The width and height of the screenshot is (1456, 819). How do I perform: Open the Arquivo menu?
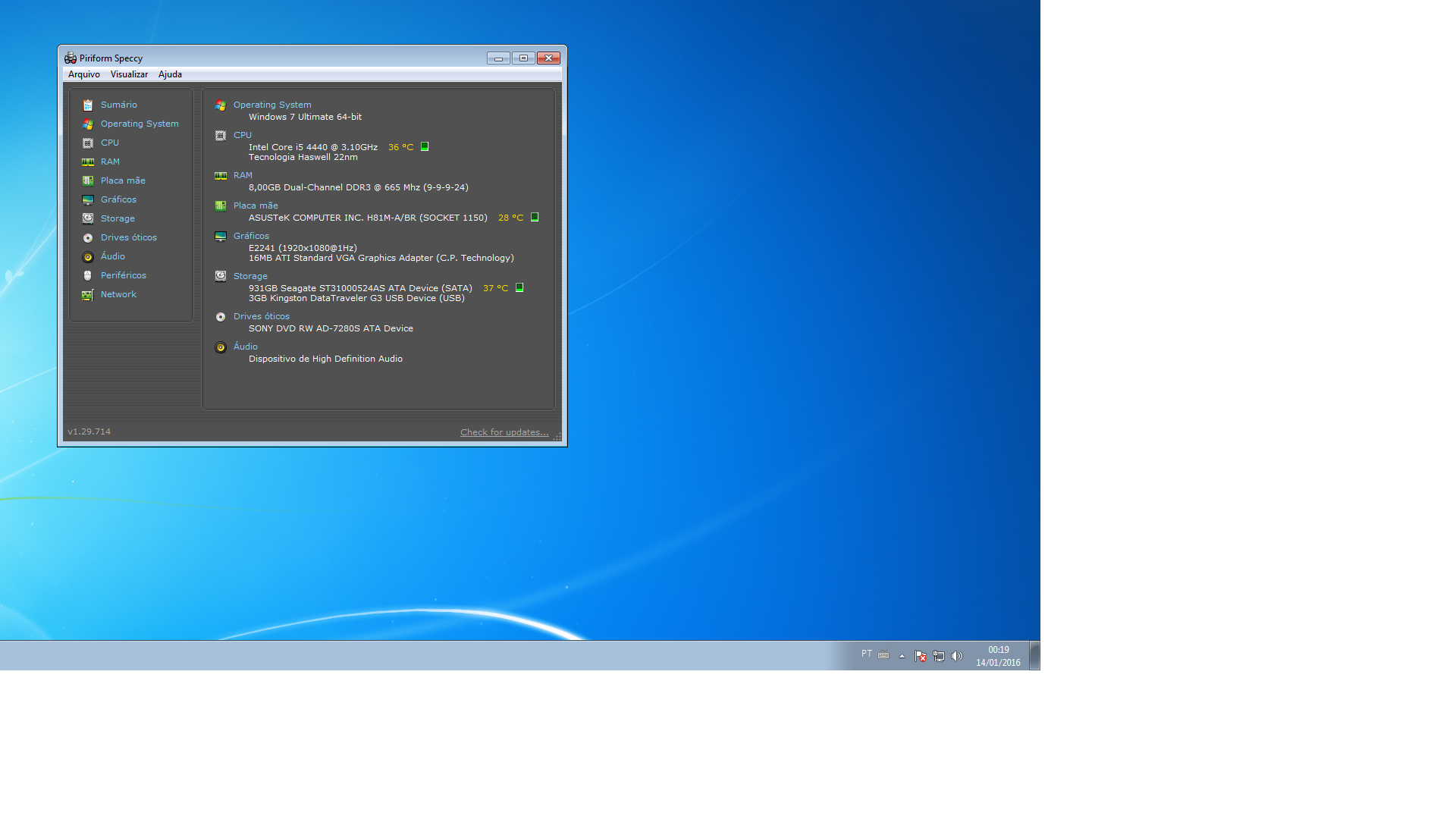(x=84, y=74)
